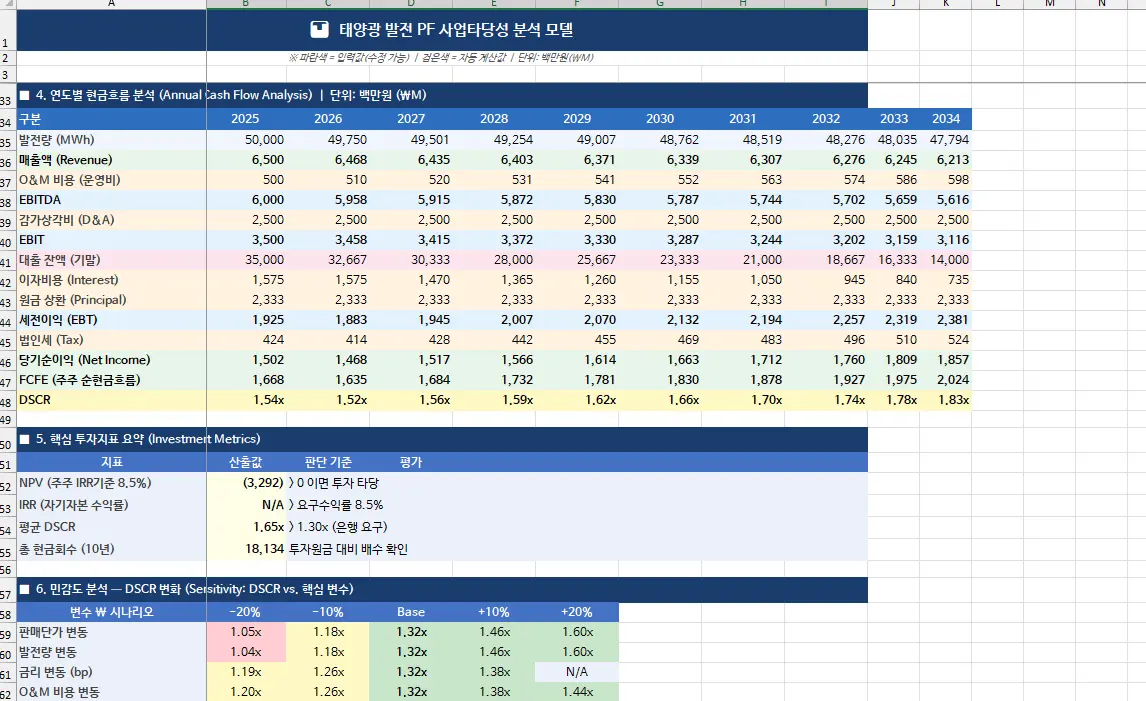
Task: Select the total cash recovery value 18,134
Action: coord(245,549)
